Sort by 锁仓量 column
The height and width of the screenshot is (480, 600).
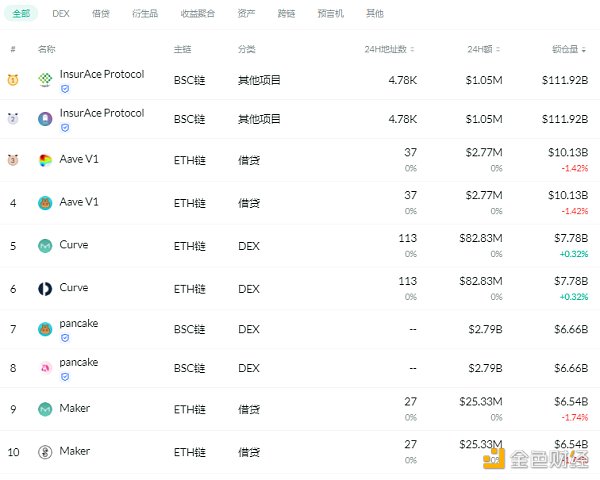568,49
